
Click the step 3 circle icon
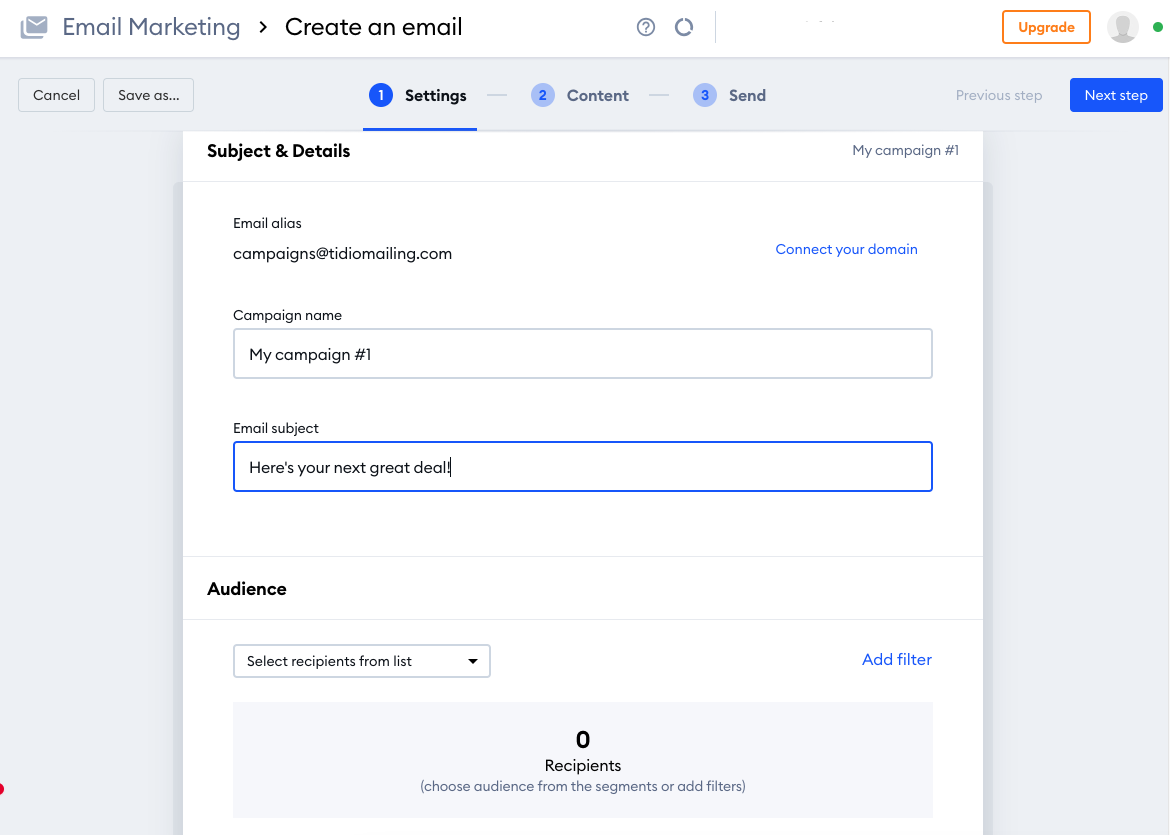click(704, 96)
